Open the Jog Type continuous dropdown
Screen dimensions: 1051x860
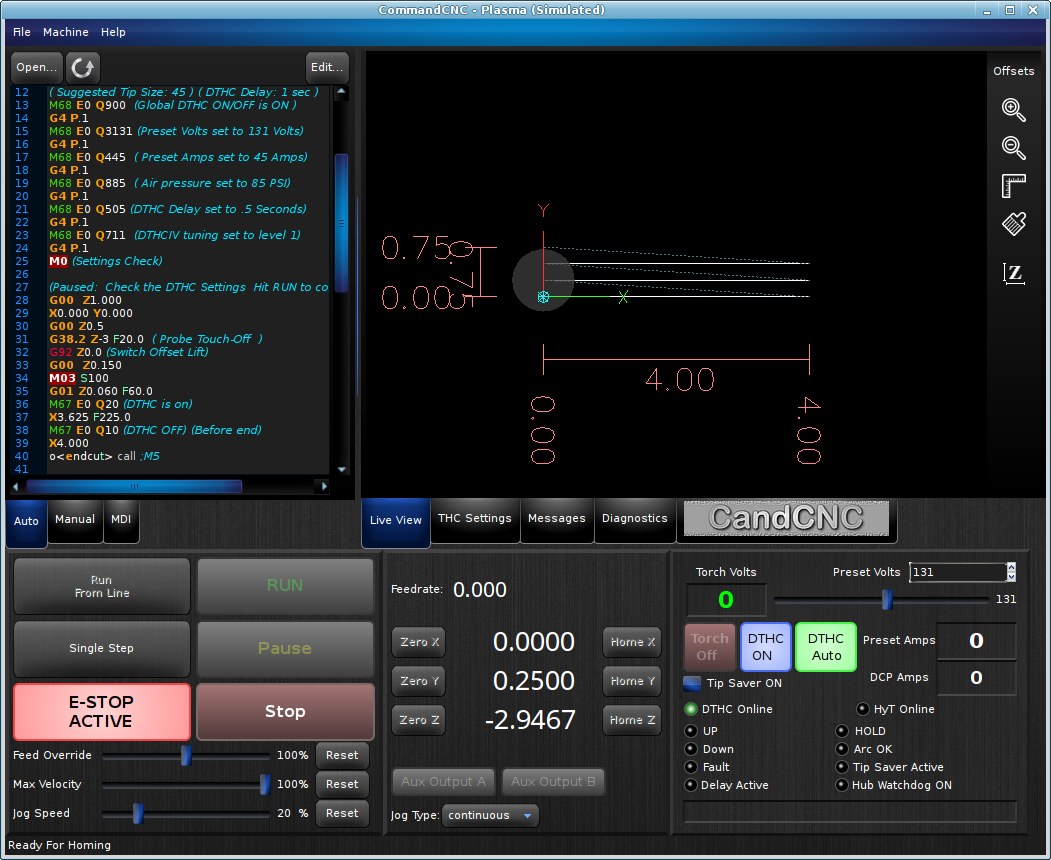[x=490, y=815]
